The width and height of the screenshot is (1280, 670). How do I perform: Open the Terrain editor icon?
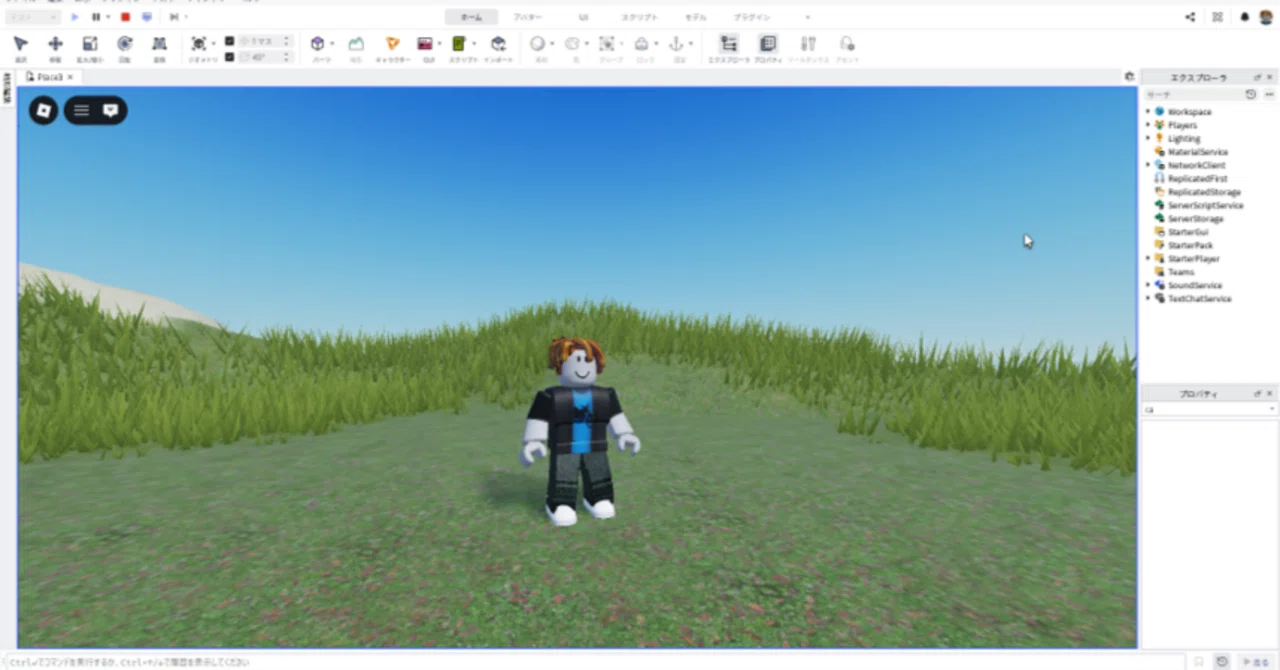tap(356, 44)
